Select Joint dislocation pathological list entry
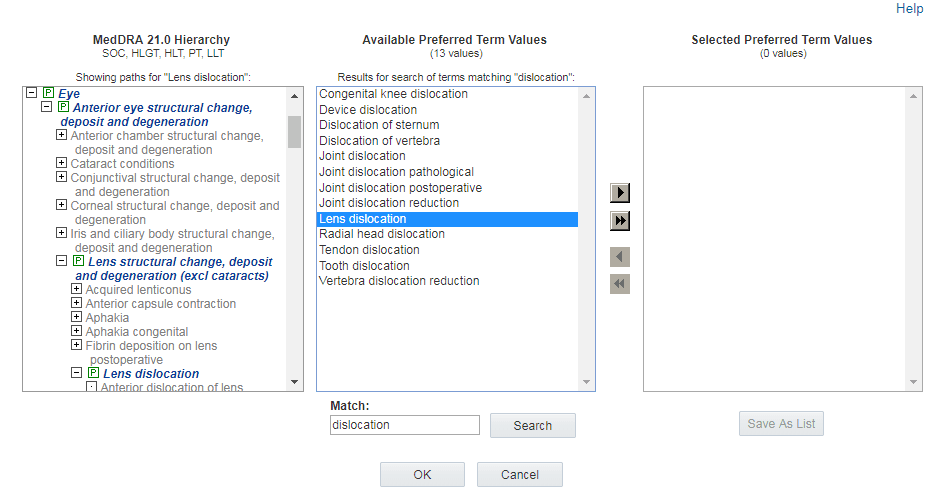The image size is (931, 491). (x=396, y=172)
